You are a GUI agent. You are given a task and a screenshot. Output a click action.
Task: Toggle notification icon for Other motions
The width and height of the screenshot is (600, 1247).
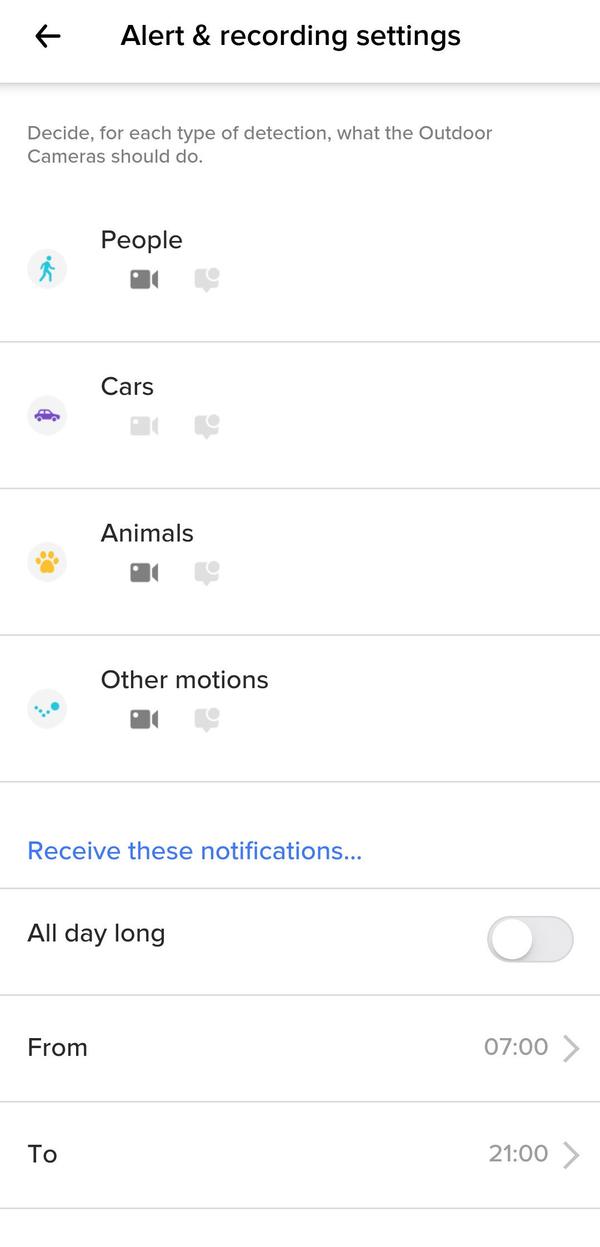click(x=207, y=719)
